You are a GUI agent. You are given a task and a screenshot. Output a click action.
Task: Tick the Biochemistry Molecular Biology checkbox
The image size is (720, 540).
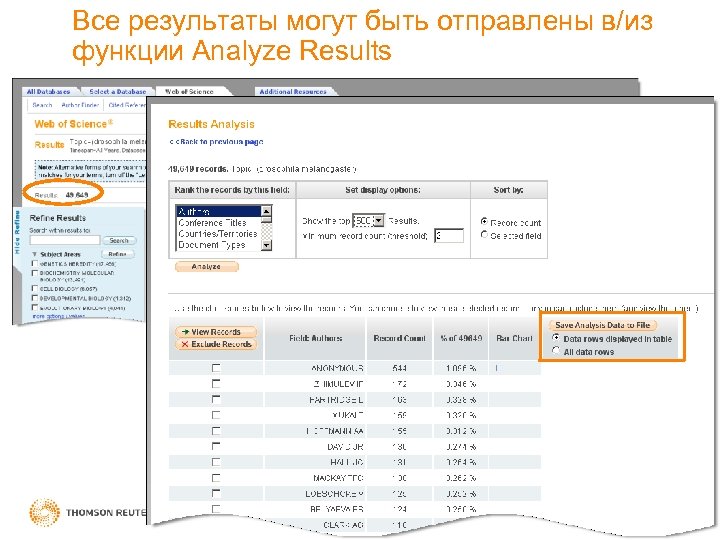34,273
